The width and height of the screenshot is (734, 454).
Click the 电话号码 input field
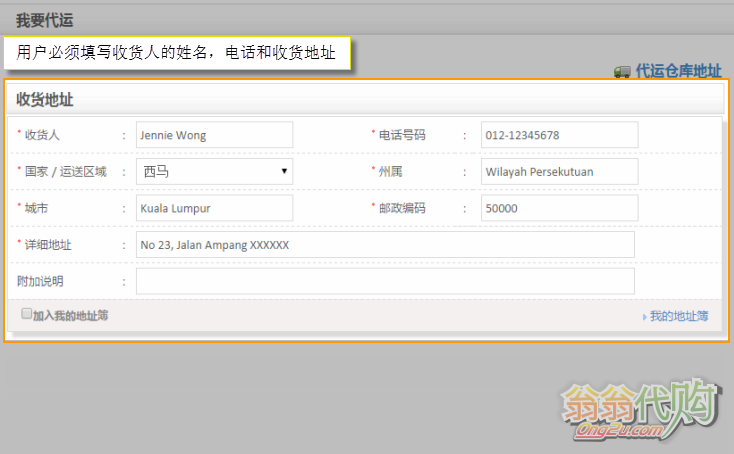(559, 135)
